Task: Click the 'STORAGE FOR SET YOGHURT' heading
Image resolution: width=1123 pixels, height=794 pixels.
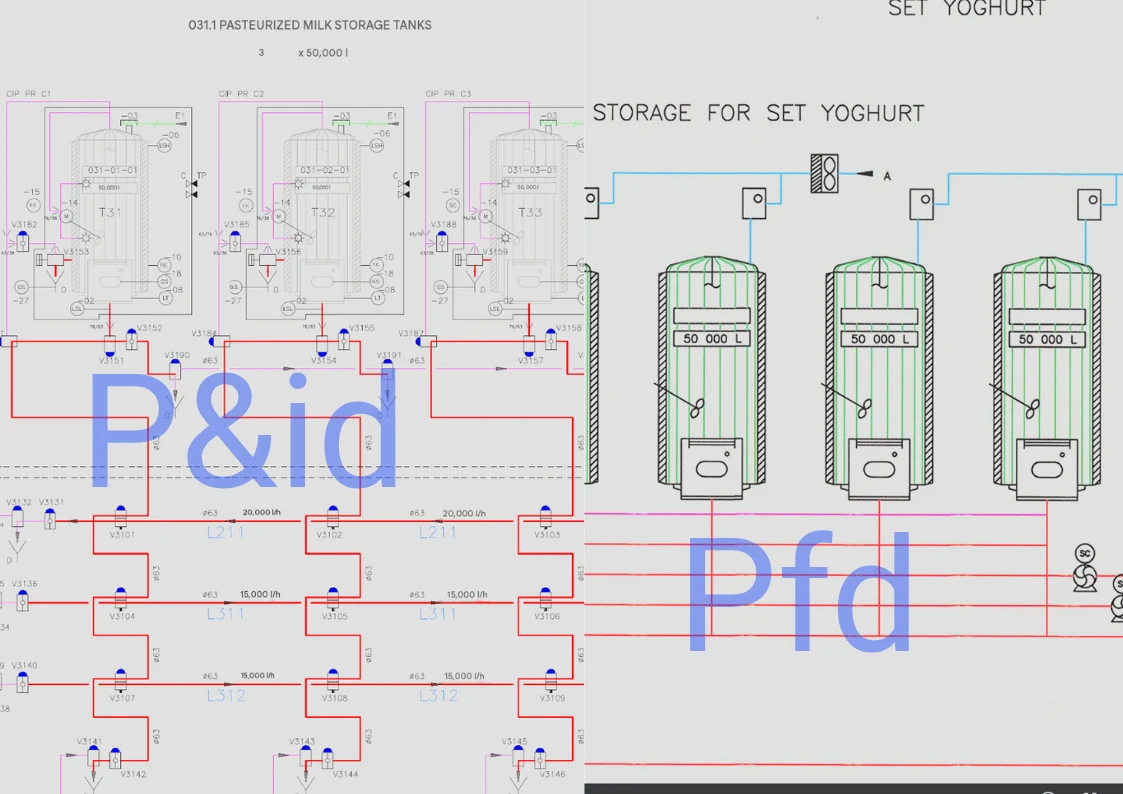Action: [x=758, y=113]
